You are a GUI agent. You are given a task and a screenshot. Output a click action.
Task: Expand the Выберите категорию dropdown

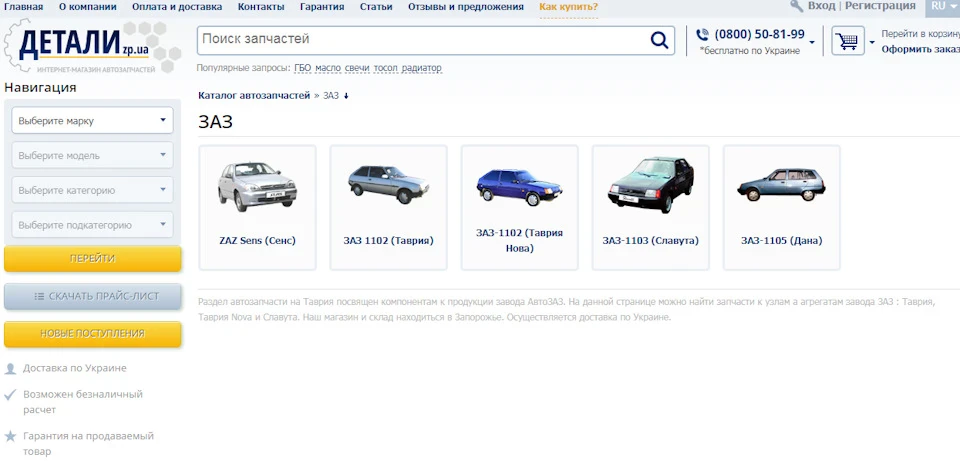(92, 190)
